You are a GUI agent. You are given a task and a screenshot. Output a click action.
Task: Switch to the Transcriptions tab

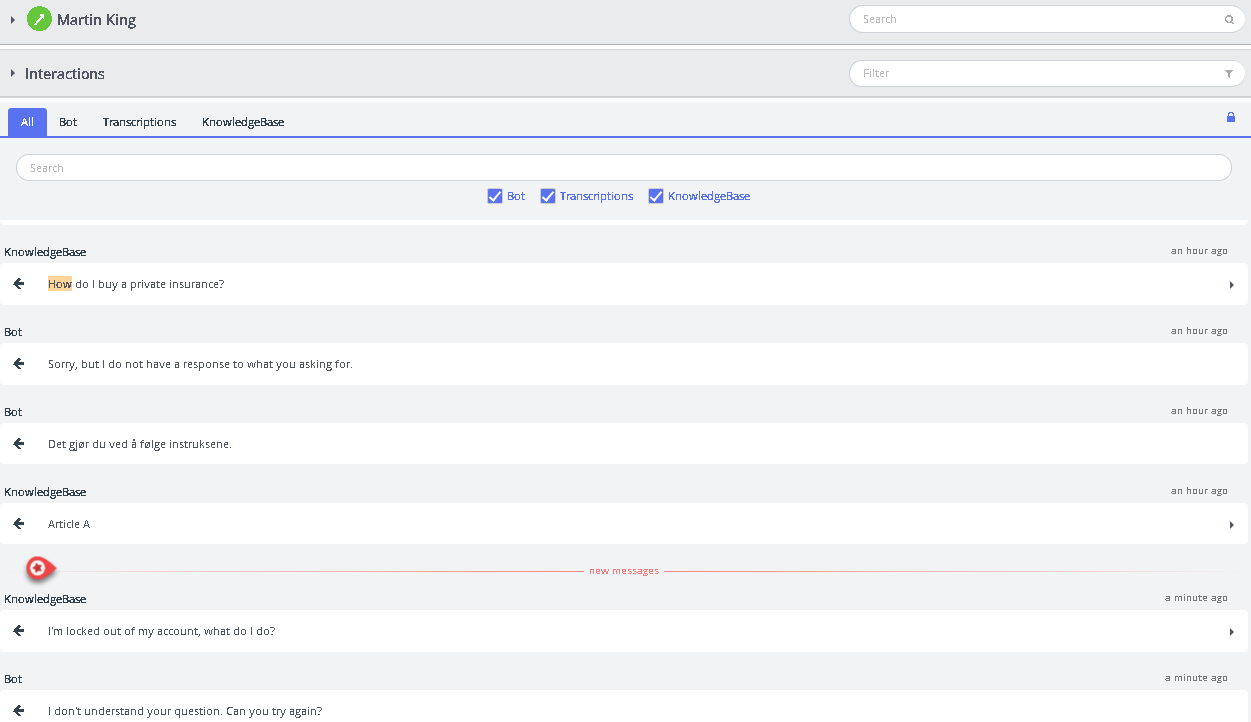139,122
